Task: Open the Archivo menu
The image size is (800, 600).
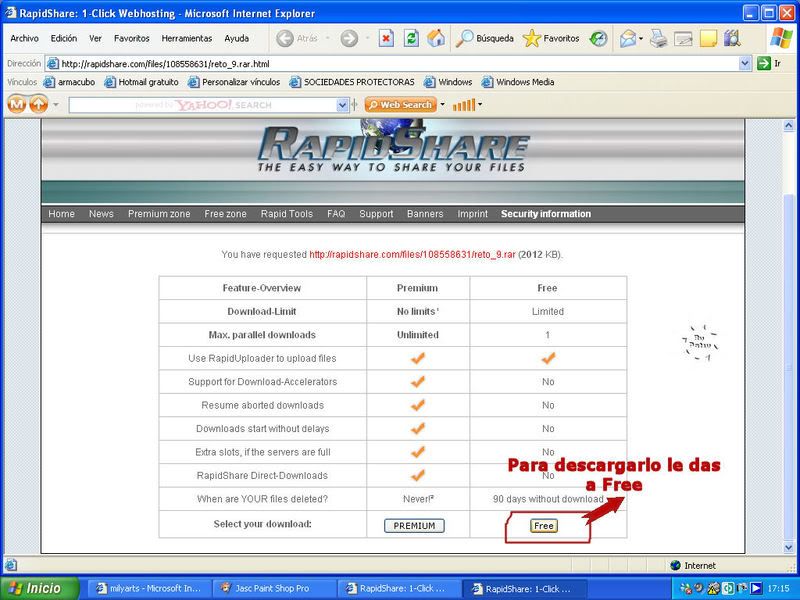Action: (x=24, y=38)
